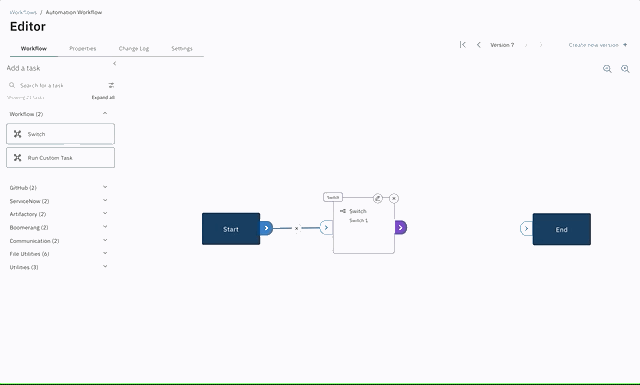Click Create new version button
The image size is (640, 385).
tap(598, 45)
